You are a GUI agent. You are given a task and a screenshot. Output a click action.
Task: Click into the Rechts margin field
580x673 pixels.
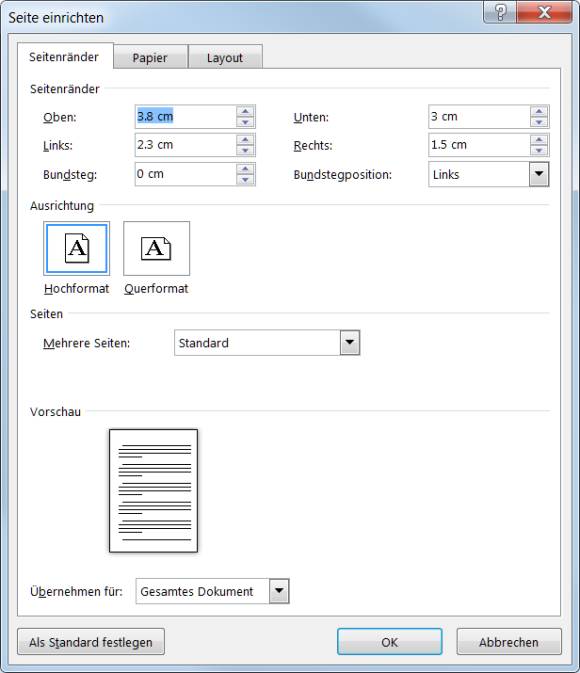(x=479, y=145)
